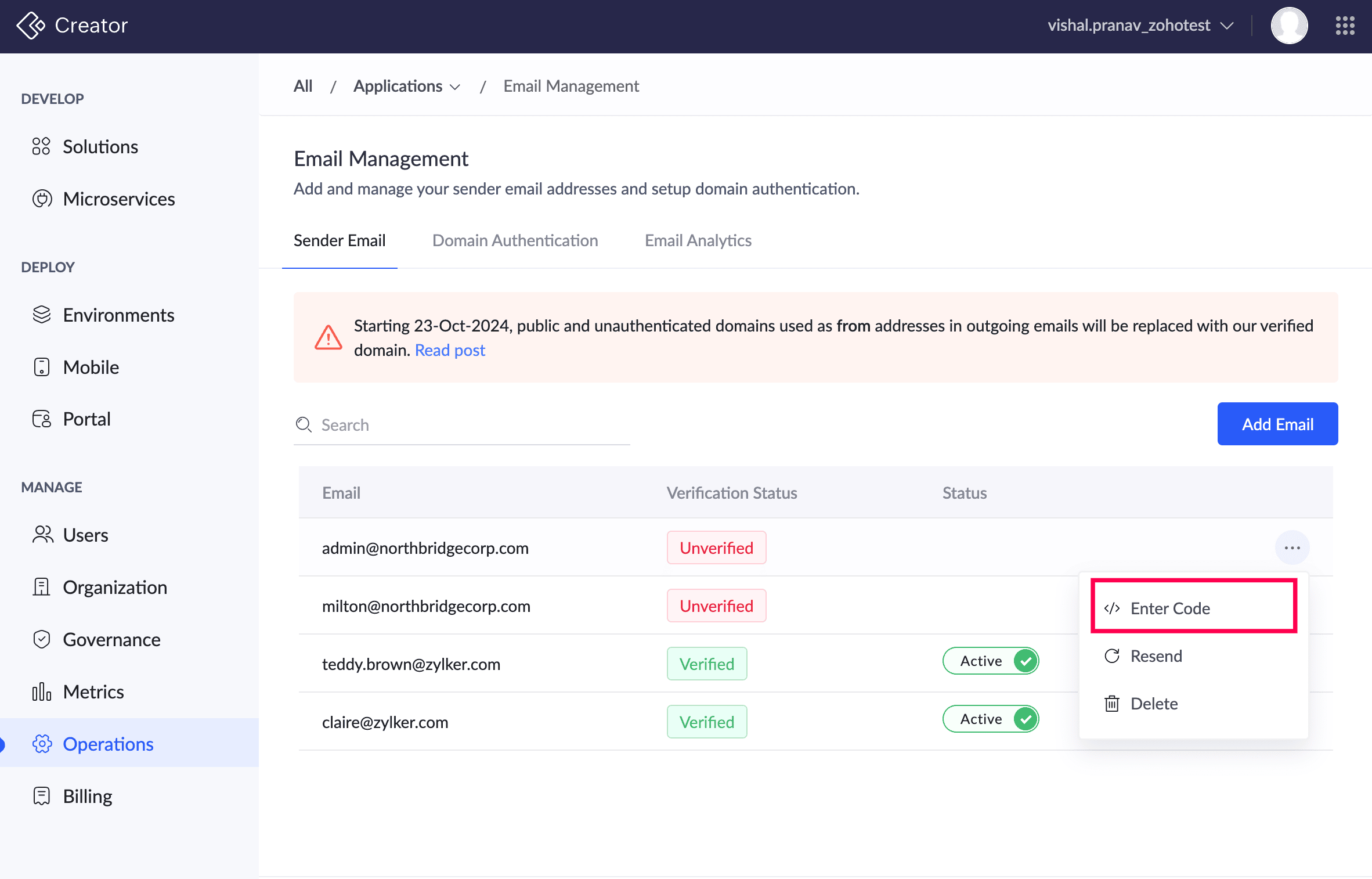Click the three-dot menu for admin@northbridgecorp.com

click(1292, 547)
